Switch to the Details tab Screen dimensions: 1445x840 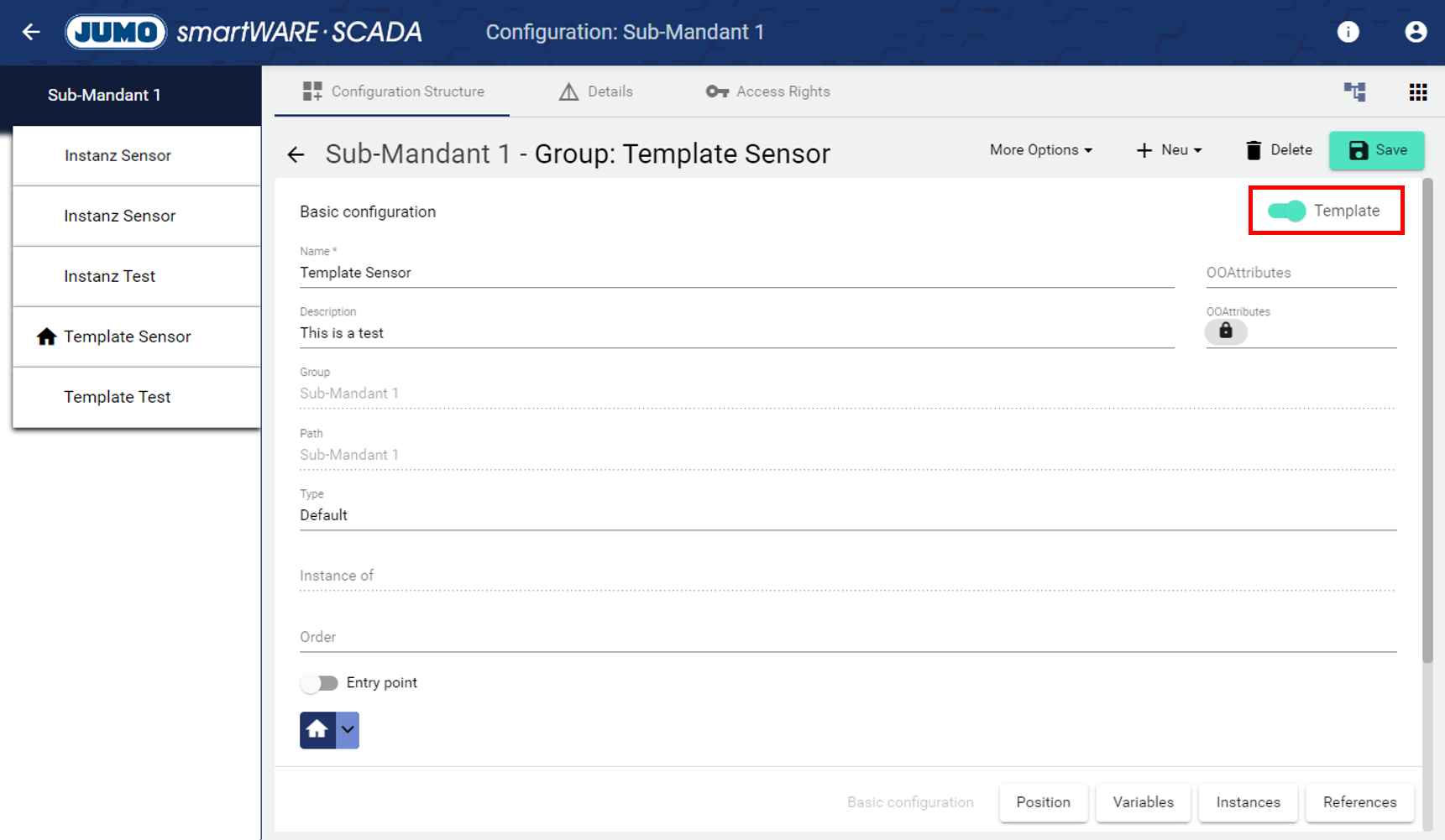[x=596, y=91]
